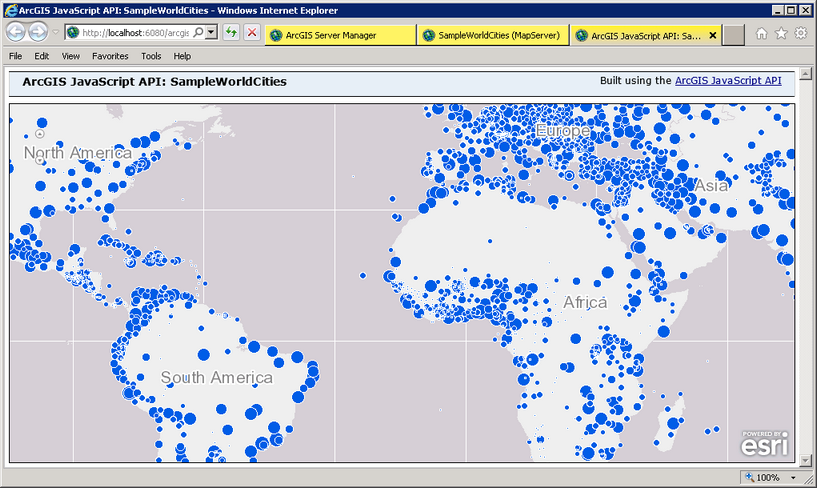This screenshot has width=817, height=488.
Task: Click 'Built using the' text
Action: (x=636, y=81)
